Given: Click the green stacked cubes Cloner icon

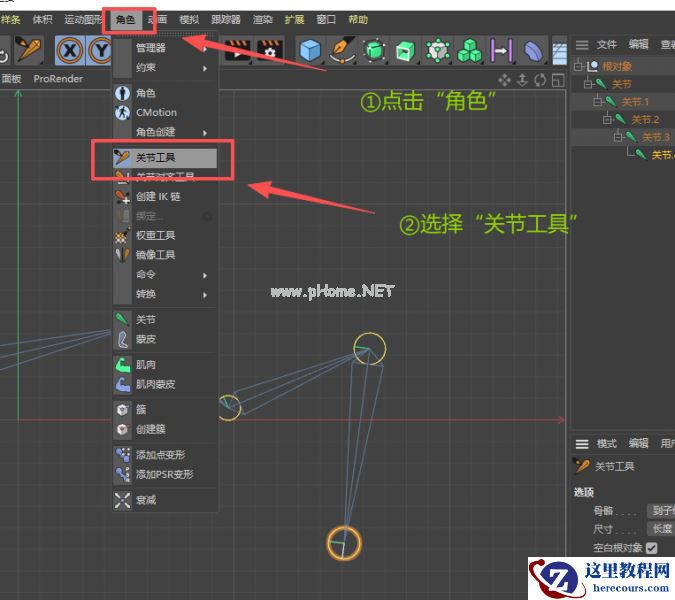Looking at the screenshot, I should 469,50.
